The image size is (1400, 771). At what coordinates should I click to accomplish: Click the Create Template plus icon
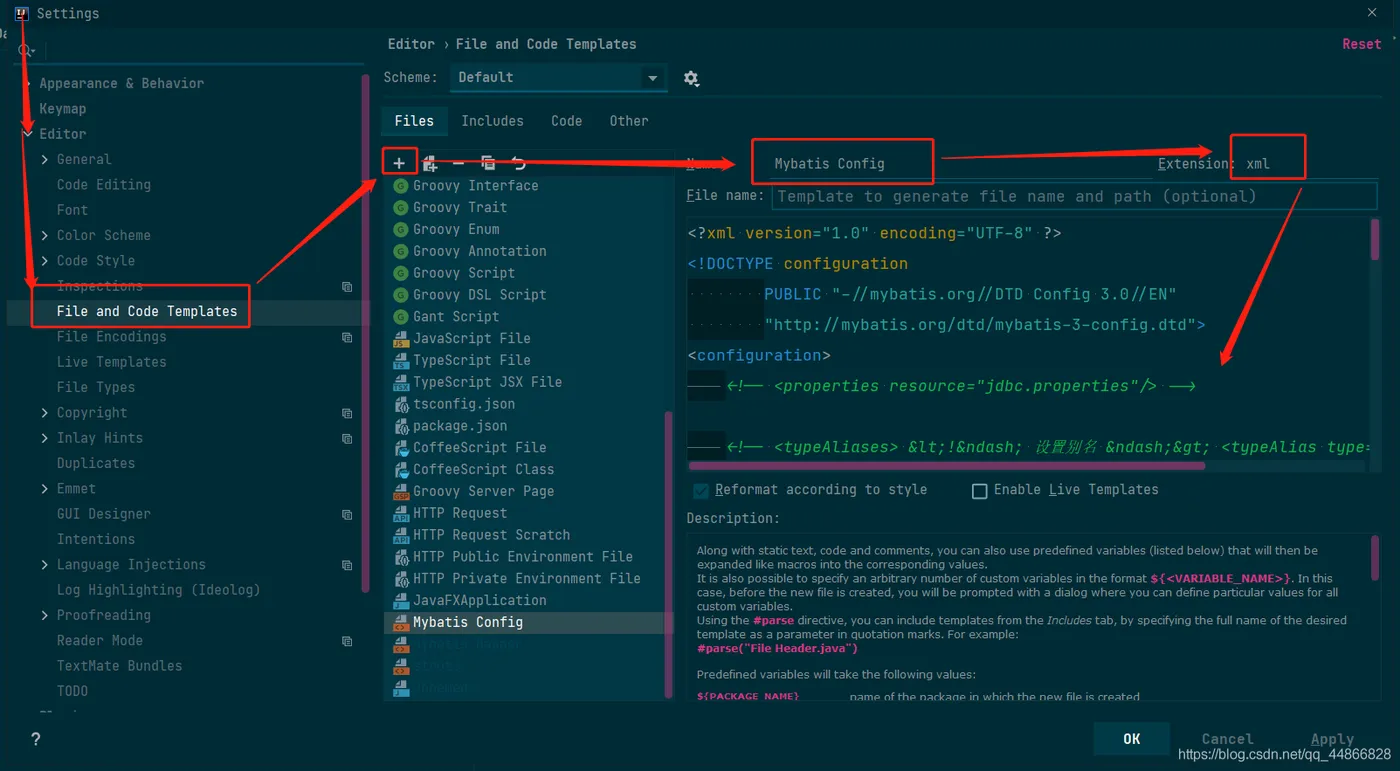pos(399,163)
